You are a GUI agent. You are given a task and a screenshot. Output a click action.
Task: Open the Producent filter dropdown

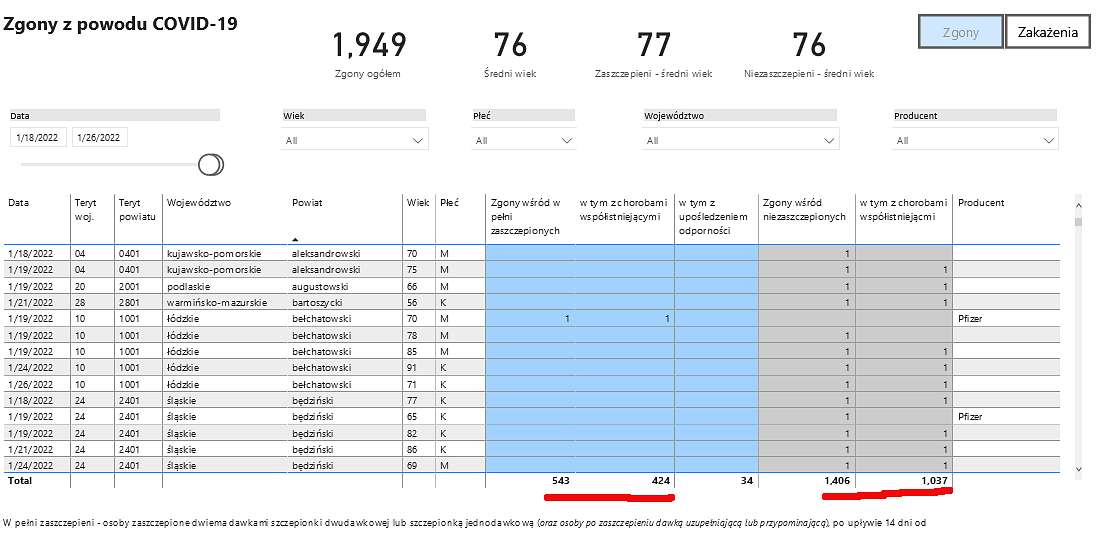pos(975,140)
